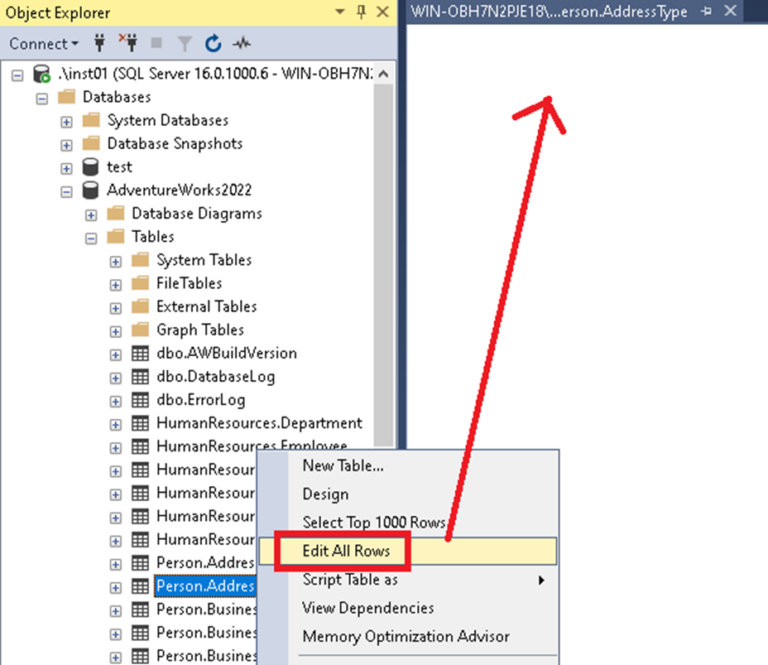Click the Disconnect icon with red X
Viewport: 768px width, 665px height.
127,44
